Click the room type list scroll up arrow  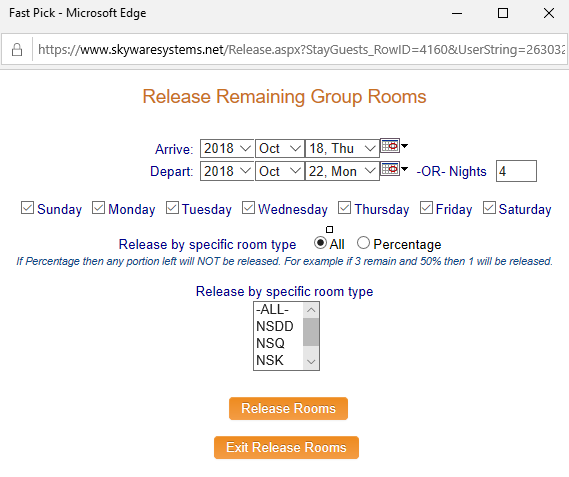pos(311,310)
